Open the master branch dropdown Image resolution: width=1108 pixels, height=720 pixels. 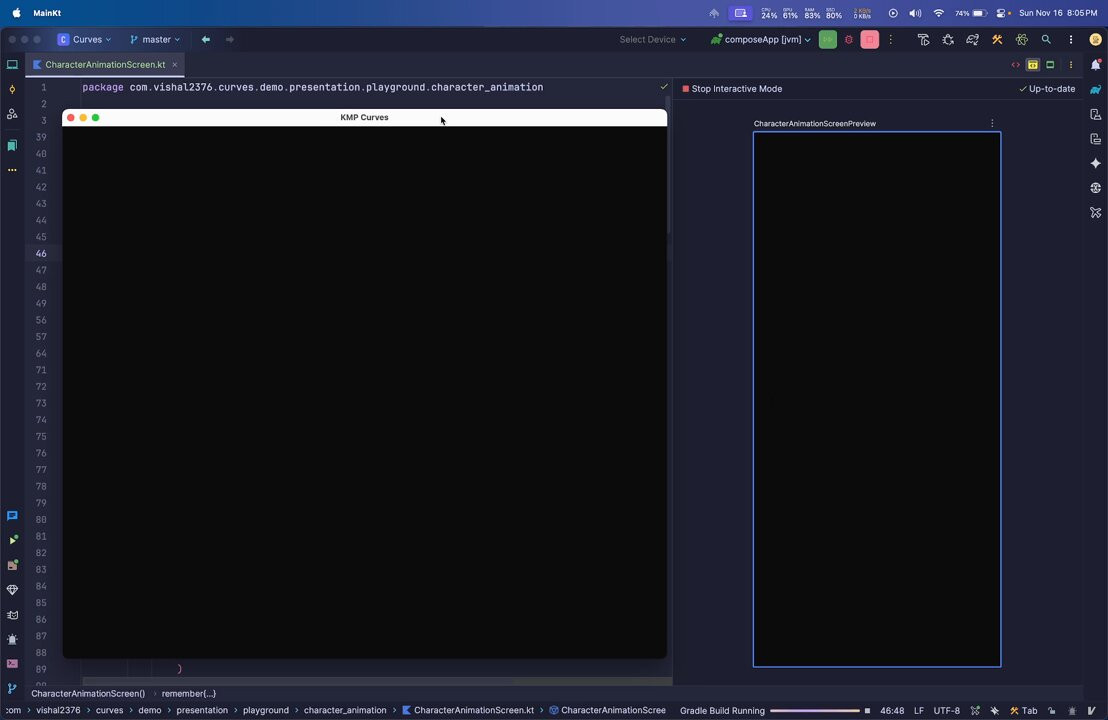point(155,40)
